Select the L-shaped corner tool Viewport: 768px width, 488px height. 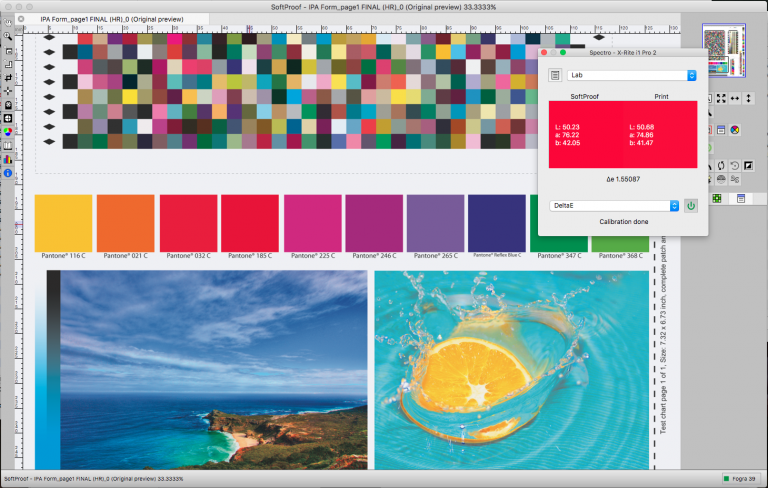pyautogui.click(x=8, y=64)
